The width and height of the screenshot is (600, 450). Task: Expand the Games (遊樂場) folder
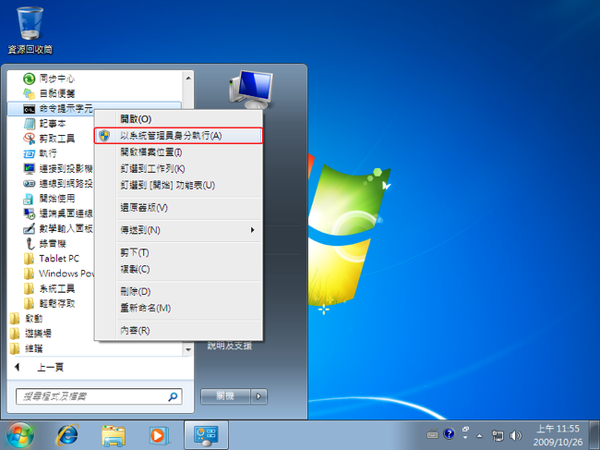(x=31, y=333)
